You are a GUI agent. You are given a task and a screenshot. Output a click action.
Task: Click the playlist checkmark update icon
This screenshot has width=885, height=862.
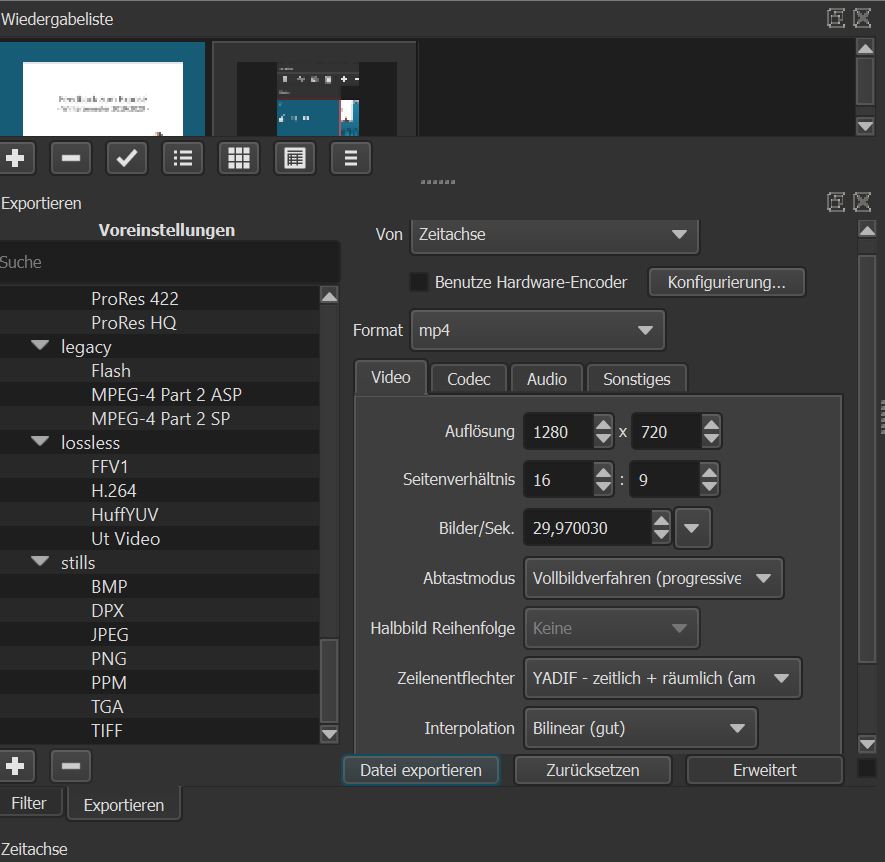tap(126, 158)
